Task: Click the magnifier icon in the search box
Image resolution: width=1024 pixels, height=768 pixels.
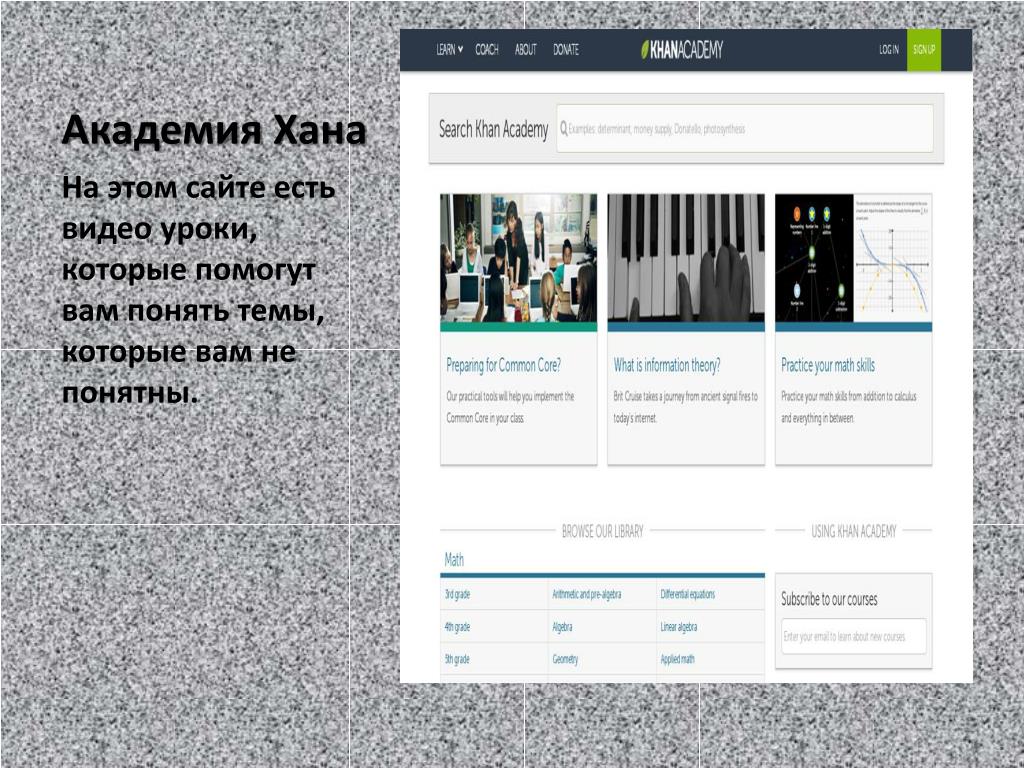Action: pos(564,129)
